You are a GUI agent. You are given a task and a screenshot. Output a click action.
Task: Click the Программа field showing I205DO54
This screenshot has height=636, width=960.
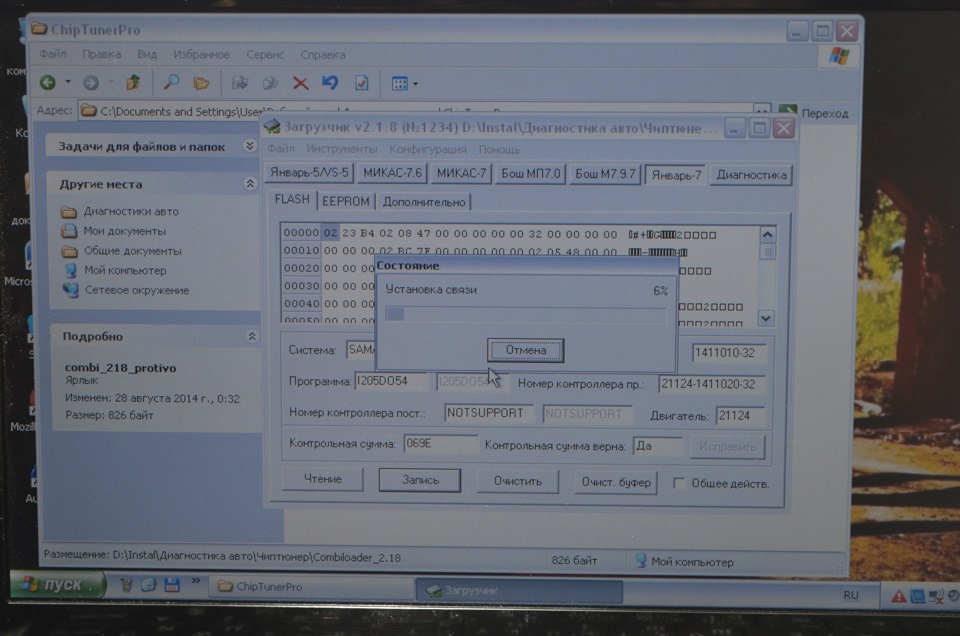pyautogui.click(x=391, y=381)
